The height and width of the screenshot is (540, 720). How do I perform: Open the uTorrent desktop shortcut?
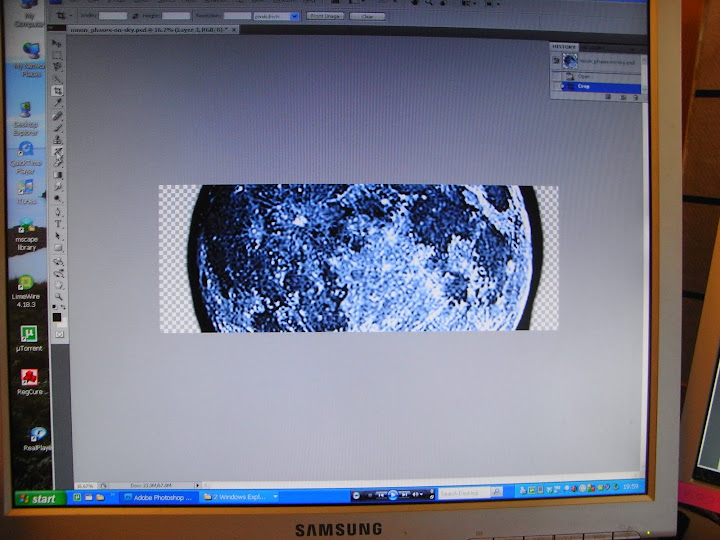pyautogui.click(x=28, y=338)
